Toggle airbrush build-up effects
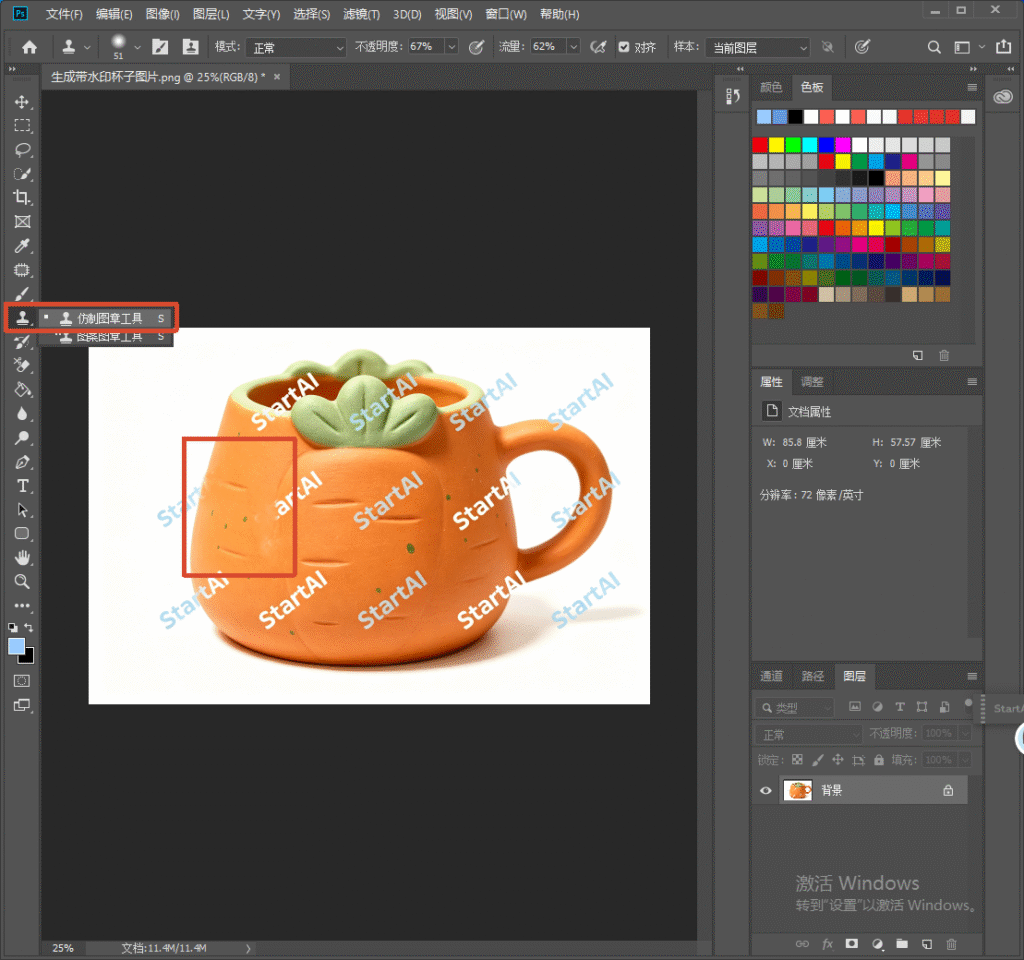 click(x=598, y=47)
